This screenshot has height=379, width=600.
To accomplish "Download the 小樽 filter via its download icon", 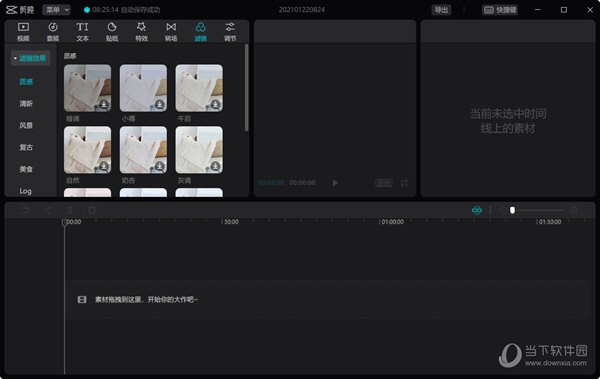I will (x=160, y=105).
